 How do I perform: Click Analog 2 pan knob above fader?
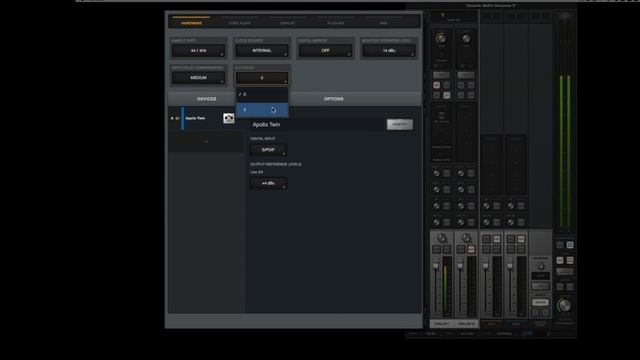click(x=466, y=238)
